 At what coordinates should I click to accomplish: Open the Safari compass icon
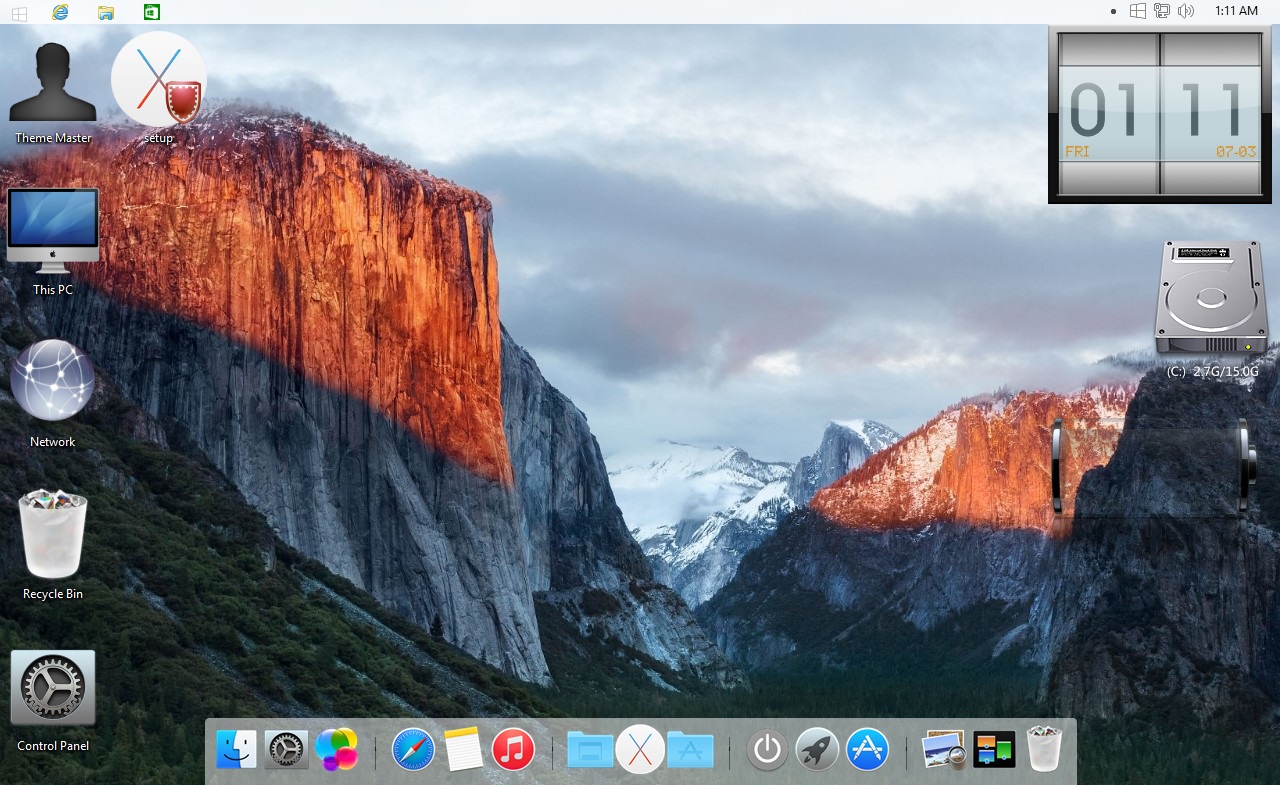413,749
